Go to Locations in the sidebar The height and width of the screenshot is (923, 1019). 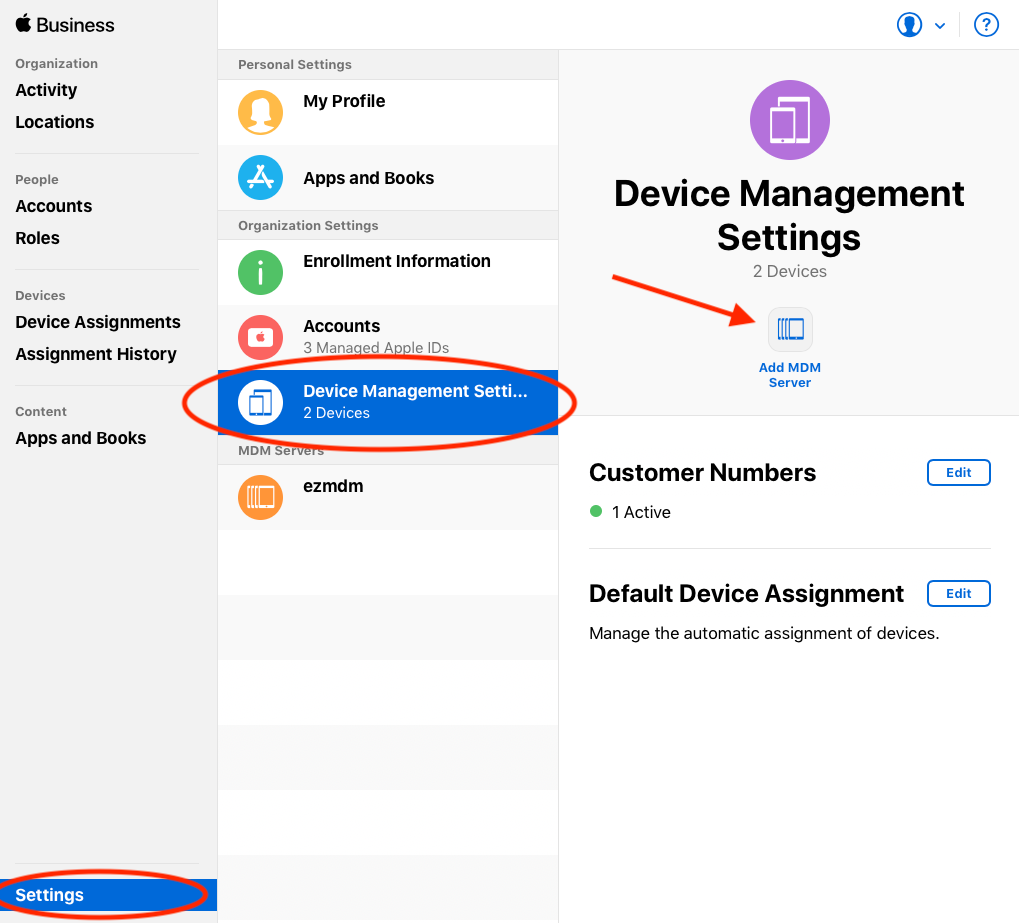55,122
